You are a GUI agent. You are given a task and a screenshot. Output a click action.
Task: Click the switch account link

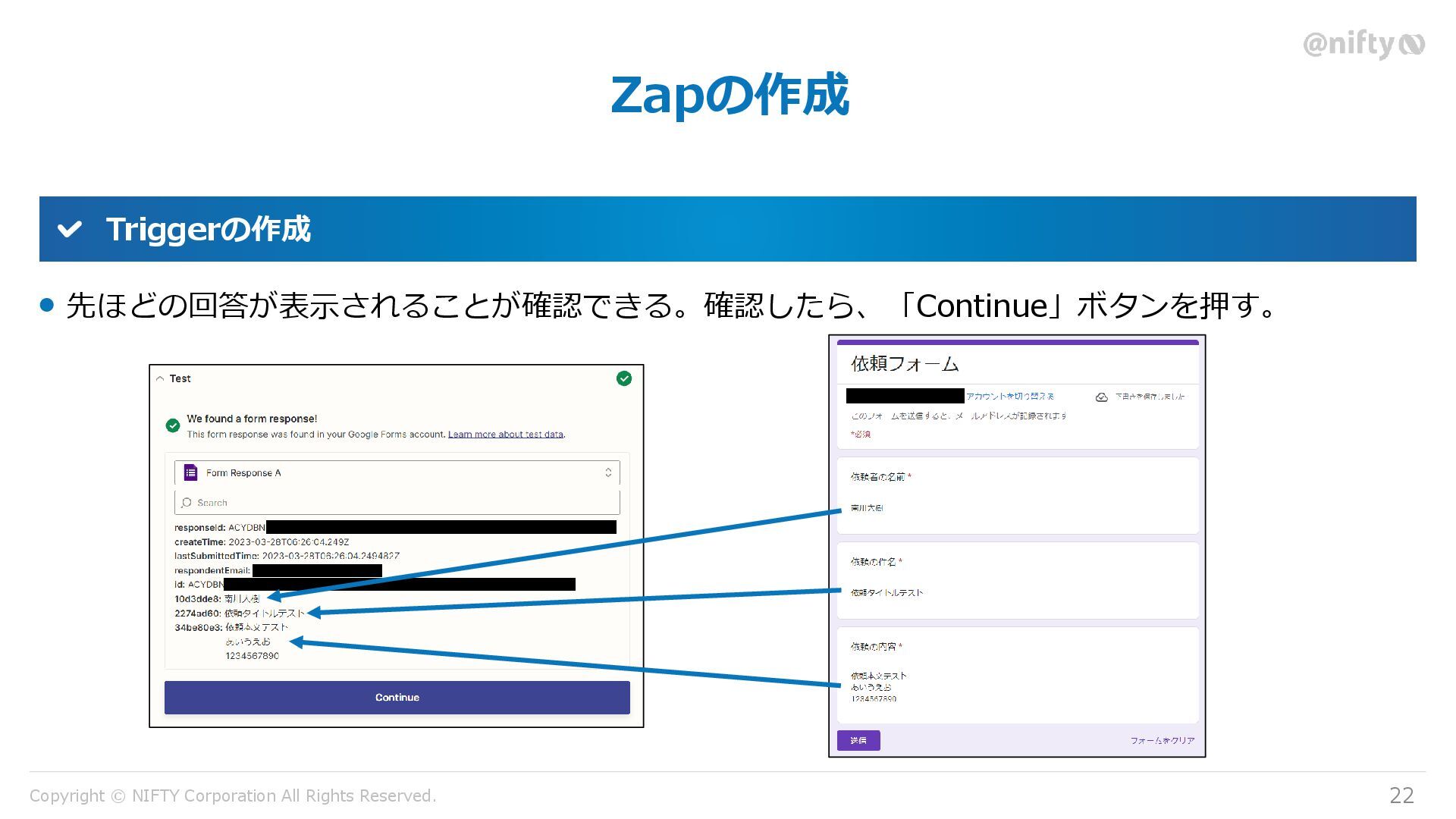[x=1009, y=396]
